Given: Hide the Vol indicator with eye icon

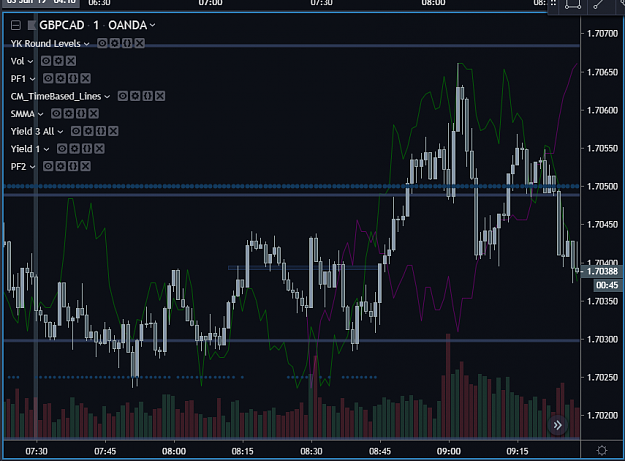Looking at the screenshot, I should 46,61.
